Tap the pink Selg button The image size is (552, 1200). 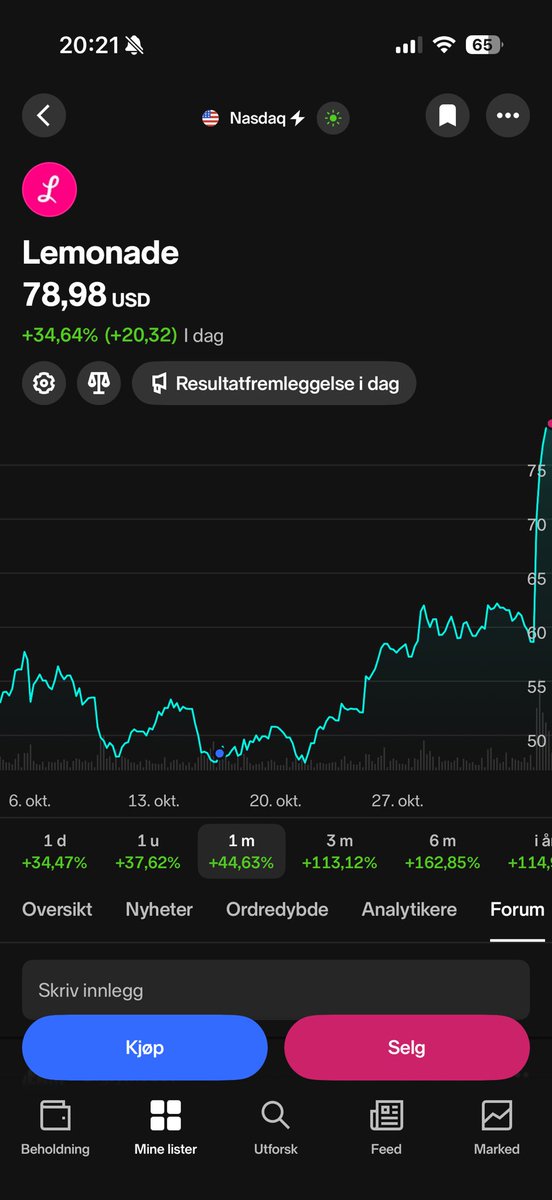[x=407, y=1048]
